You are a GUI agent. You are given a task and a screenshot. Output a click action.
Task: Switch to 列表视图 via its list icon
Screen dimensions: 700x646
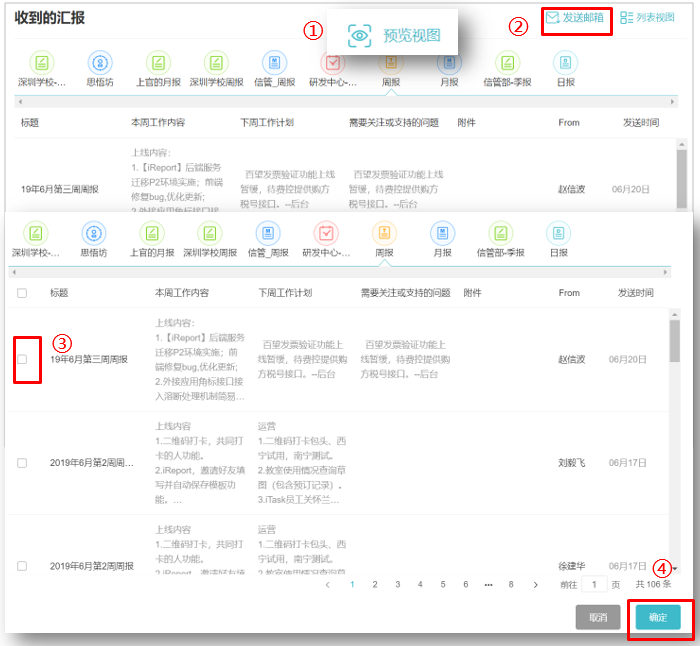coord(627,17)
